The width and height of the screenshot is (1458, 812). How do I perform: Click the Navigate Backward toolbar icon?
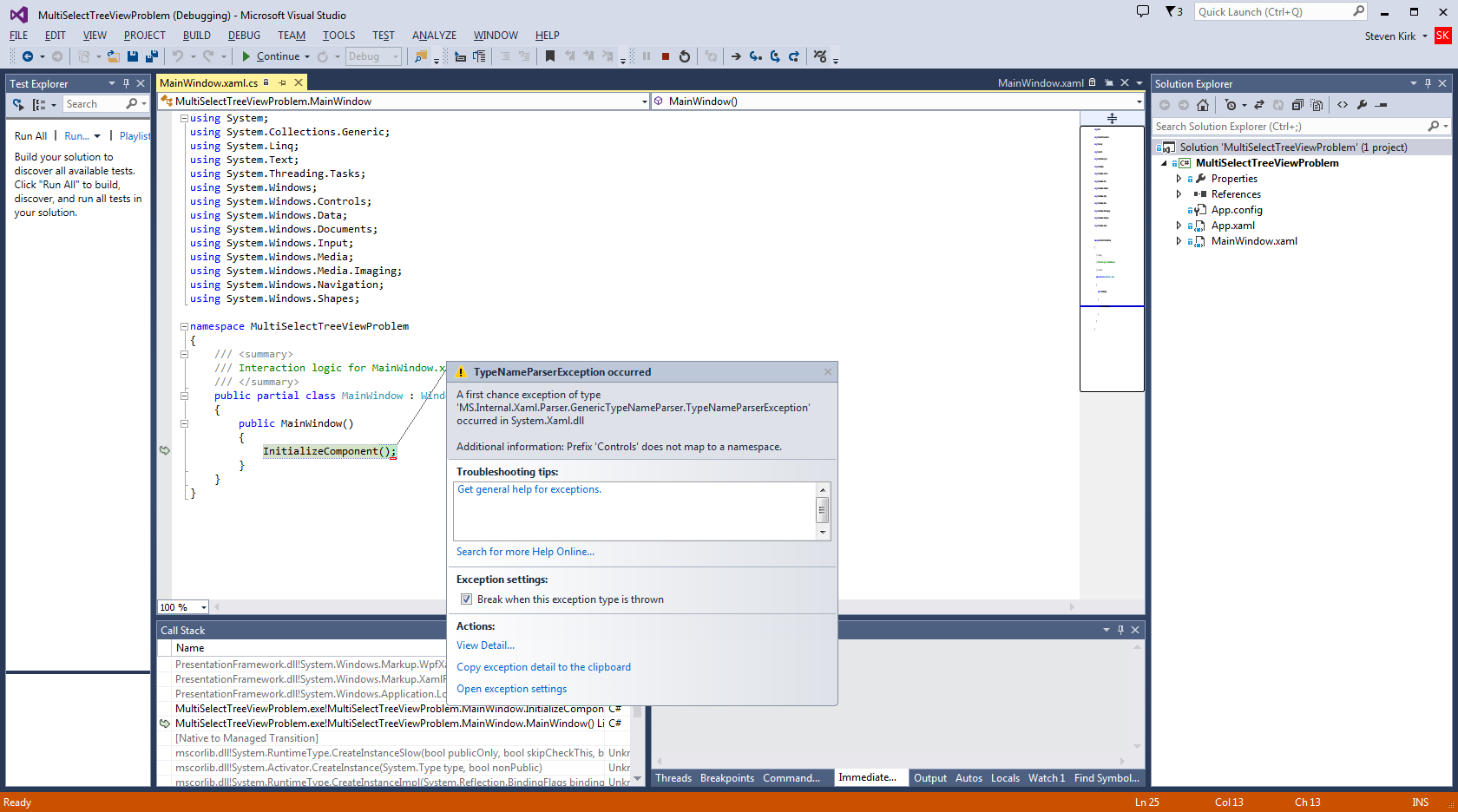(28, 56)
